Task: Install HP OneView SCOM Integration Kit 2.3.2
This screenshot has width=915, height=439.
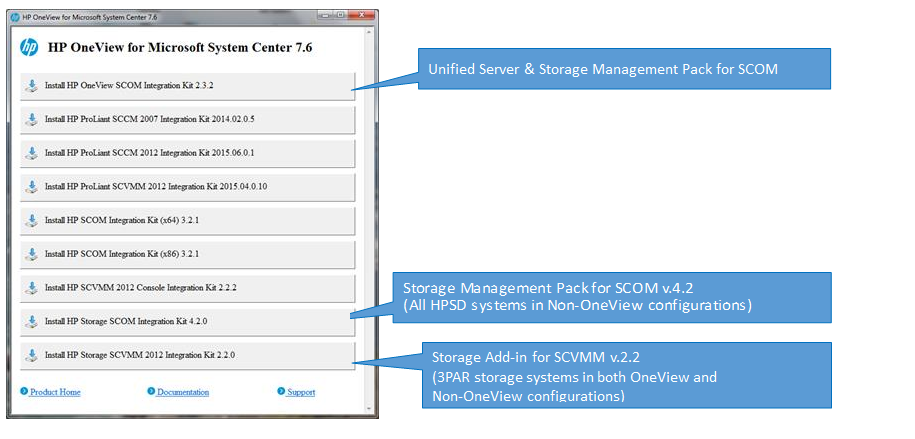Action: [187, 86]
